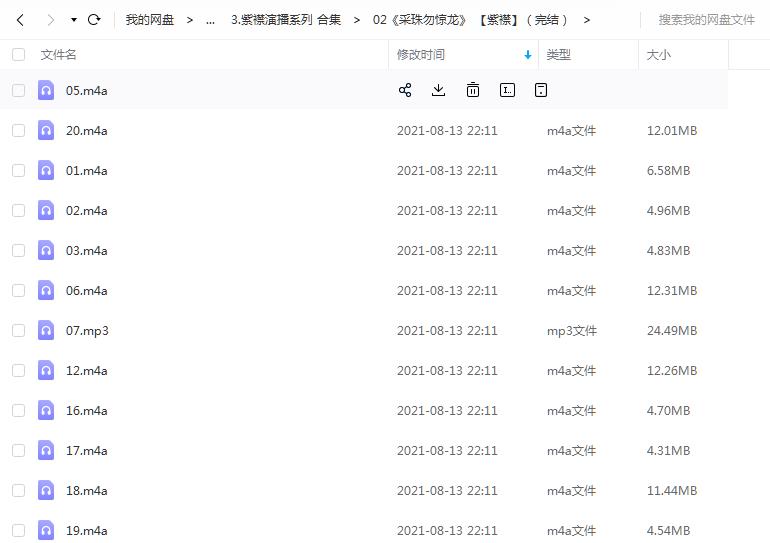Open the file named 18.m4a

point(86,490)
